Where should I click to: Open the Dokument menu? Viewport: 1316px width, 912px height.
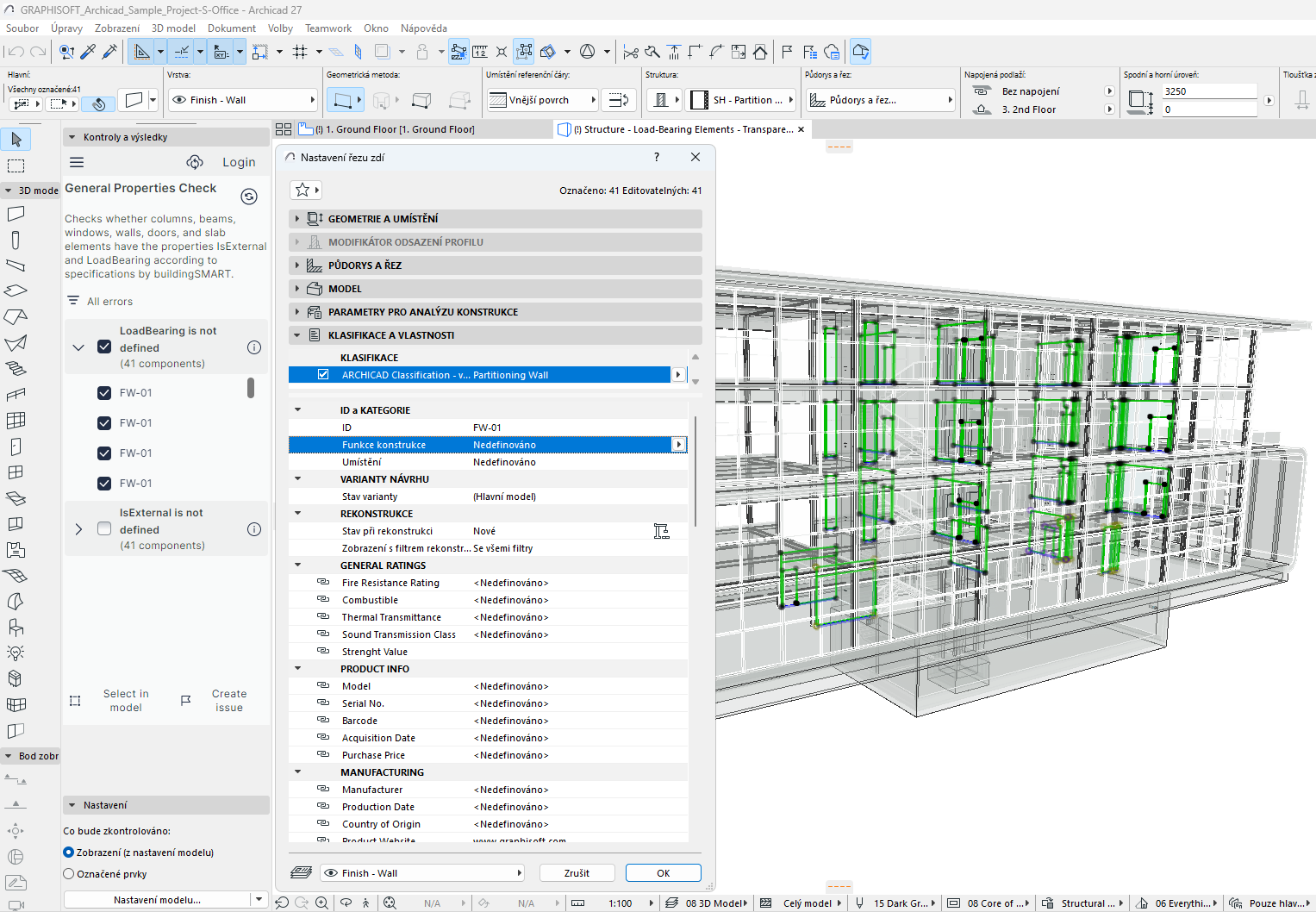pos(231,28)
